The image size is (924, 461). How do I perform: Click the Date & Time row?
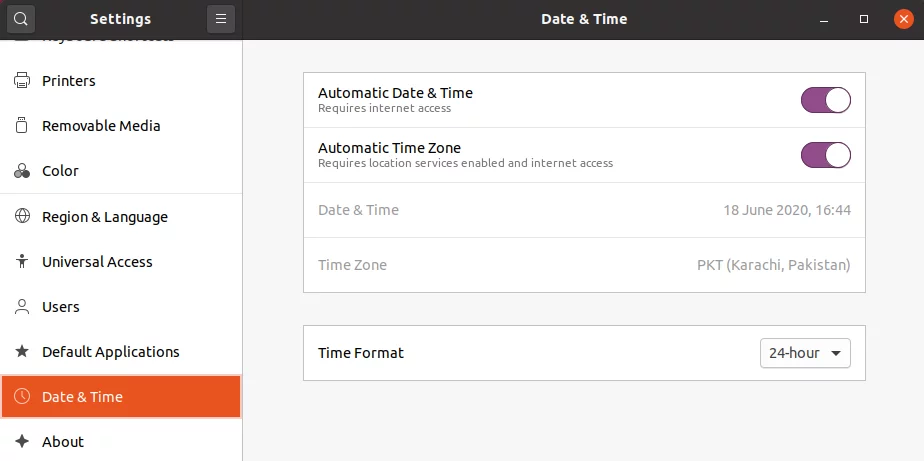[x=584, y=210]
